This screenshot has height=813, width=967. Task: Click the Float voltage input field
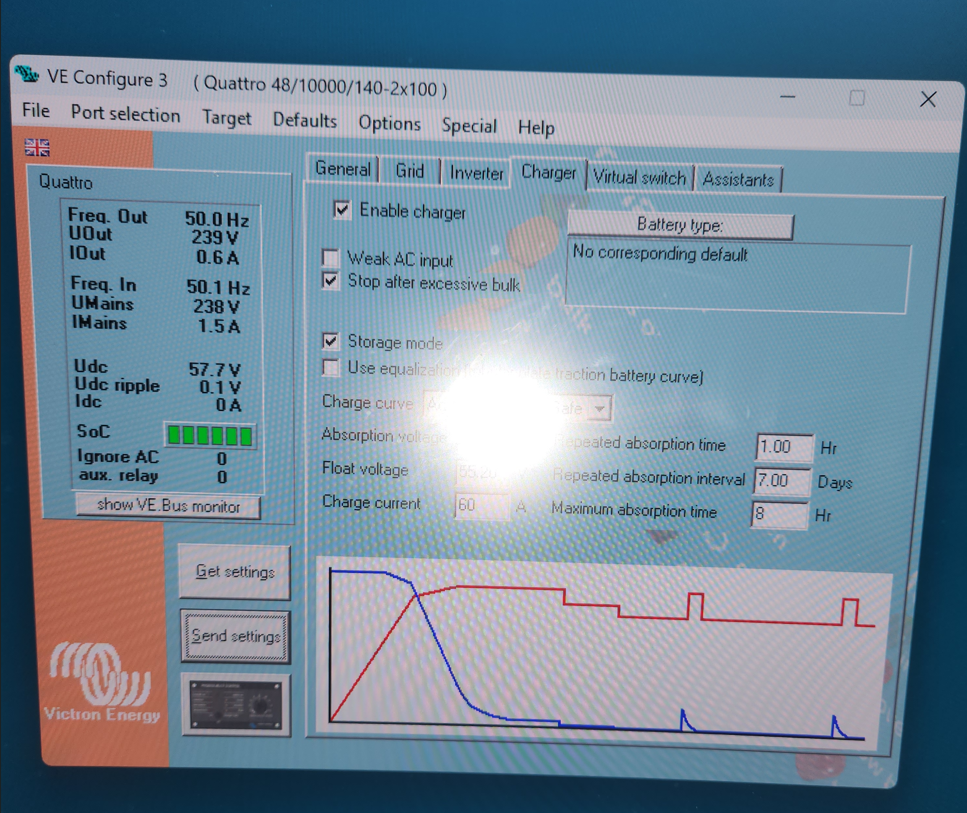484,473
